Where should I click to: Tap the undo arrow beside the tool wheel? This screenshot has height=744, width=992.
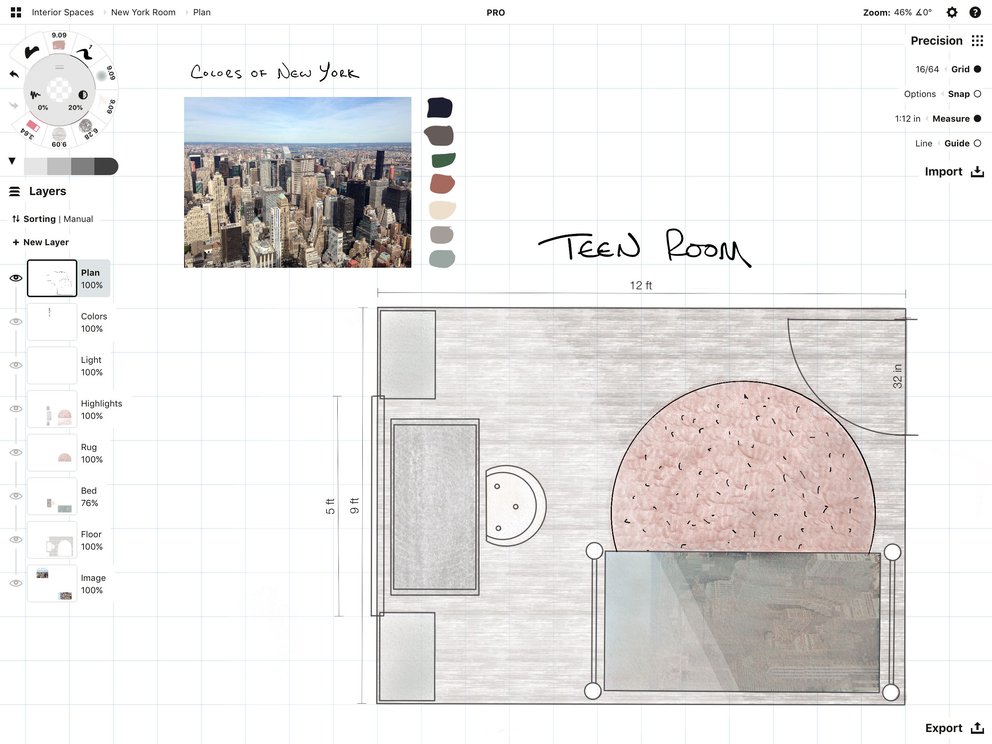[x=13, y=73]
